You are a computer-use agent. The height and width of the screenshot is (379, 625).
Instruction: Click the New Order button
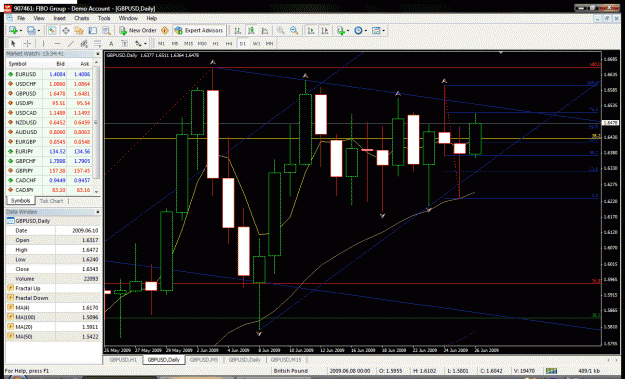(x=138, y=30)
